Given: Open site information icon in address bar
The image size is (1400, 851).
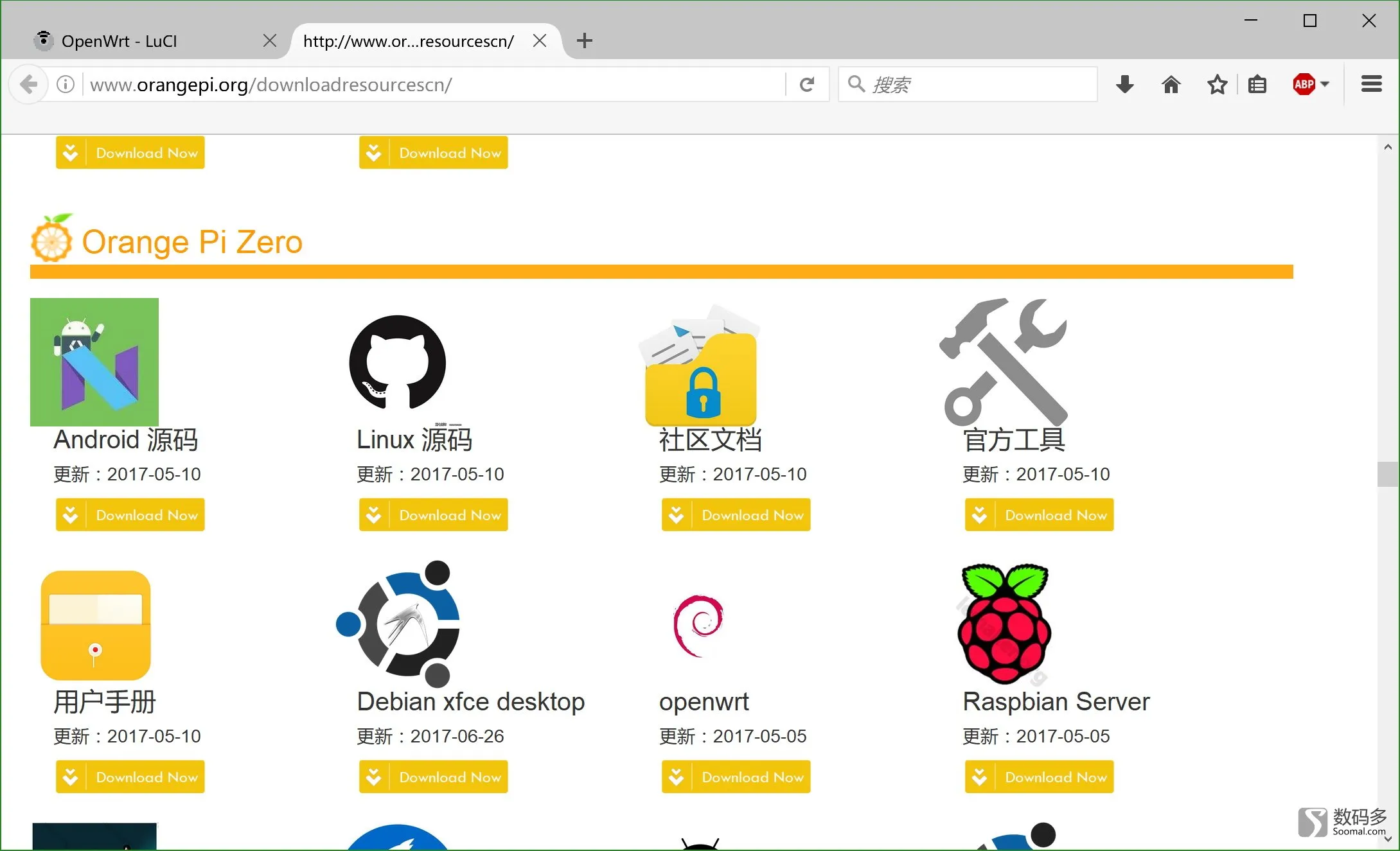Looking at the screenshot, I should pyautogui.click(x=66, y=84).
